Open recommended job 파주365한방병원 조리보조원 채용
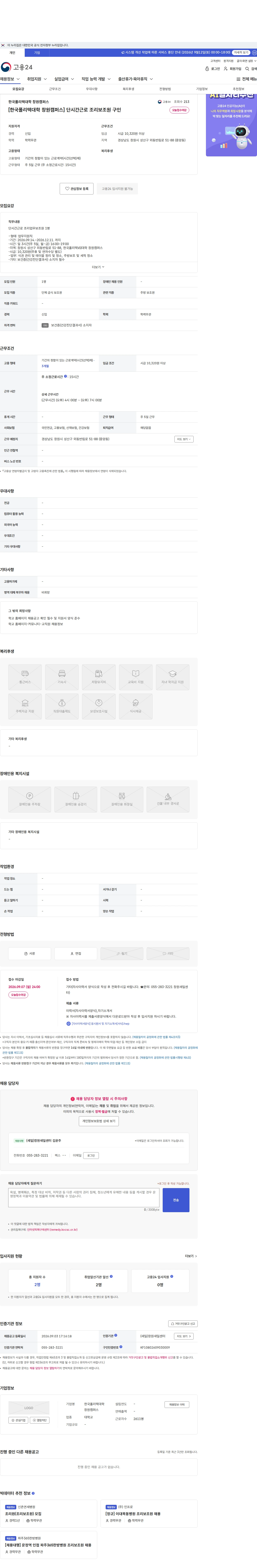 (48, 1545)
